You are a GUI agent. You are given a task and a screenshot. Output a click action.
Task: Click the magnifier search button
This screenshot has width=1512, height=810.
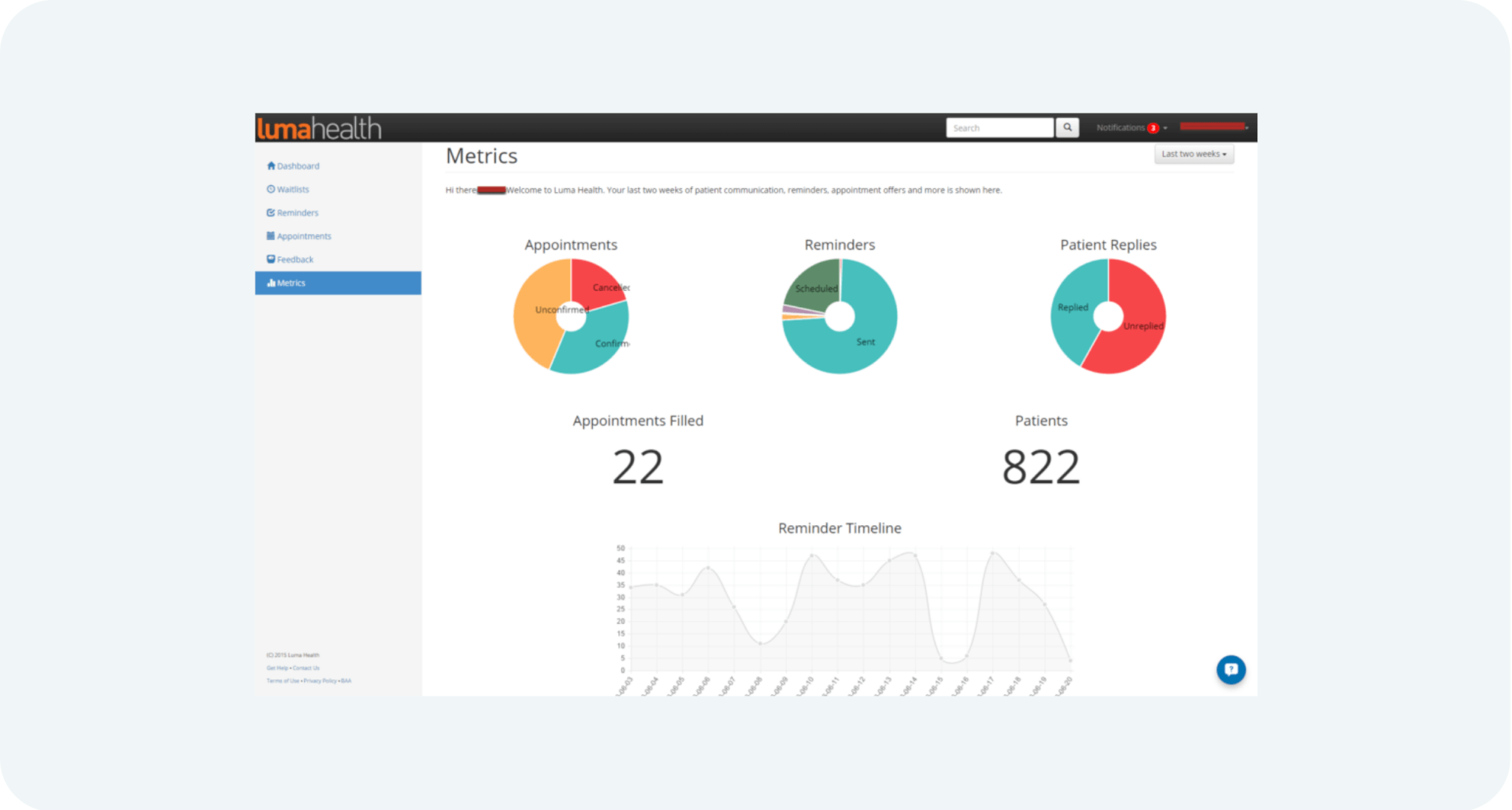pyautogui.click(x=1067, y=128)
